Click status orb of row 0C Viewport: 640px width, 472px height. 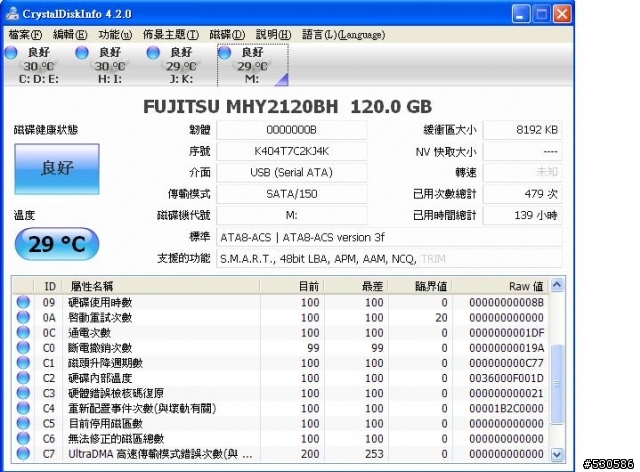click(23, 332)
